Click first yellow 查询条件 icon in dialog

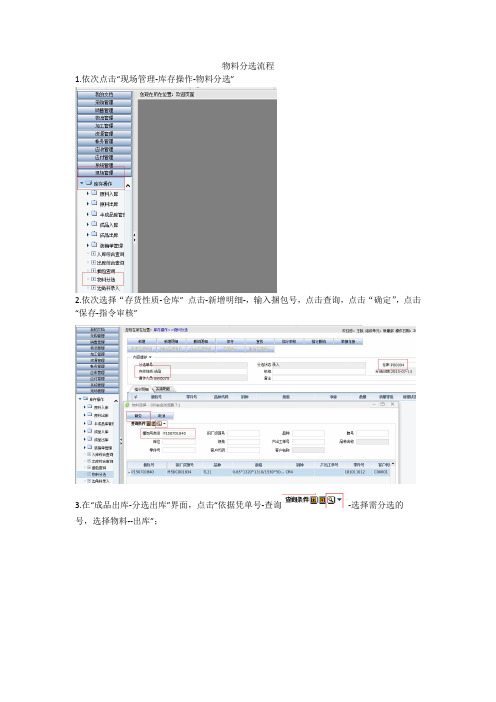149,424
